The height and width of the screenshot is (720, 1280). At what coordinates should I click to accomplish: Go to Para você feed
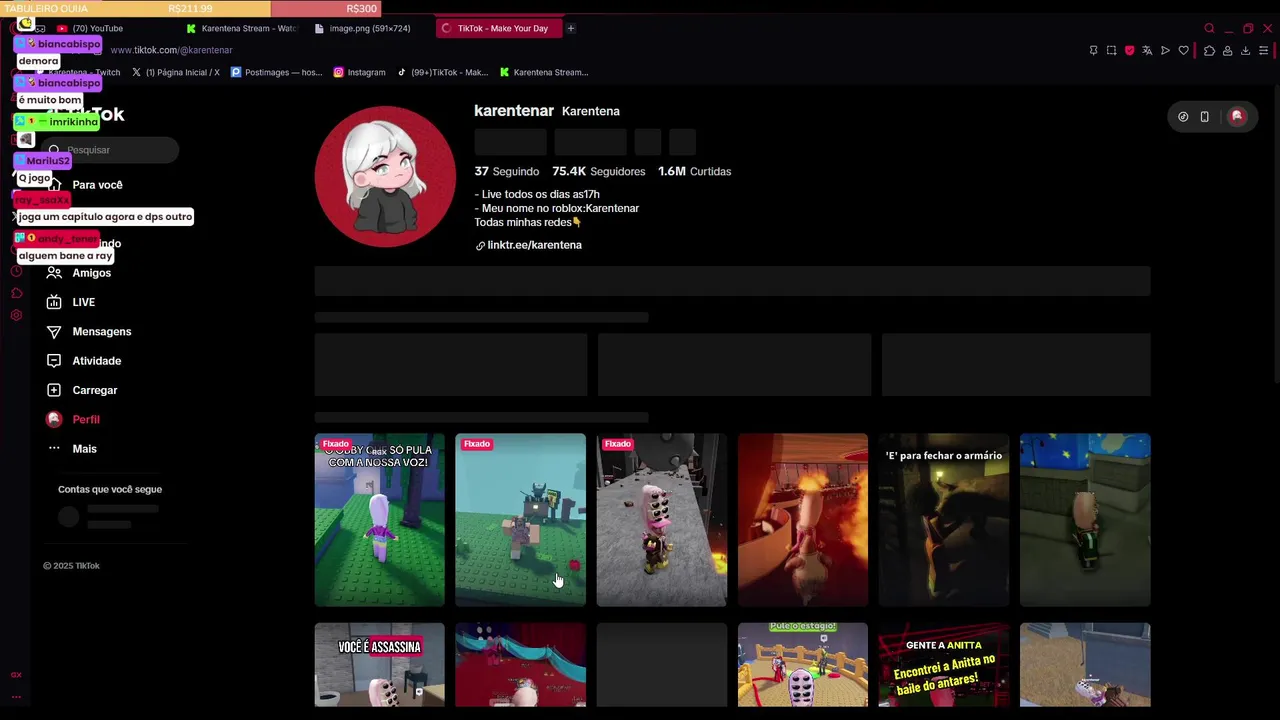click(x=97, y=185)
